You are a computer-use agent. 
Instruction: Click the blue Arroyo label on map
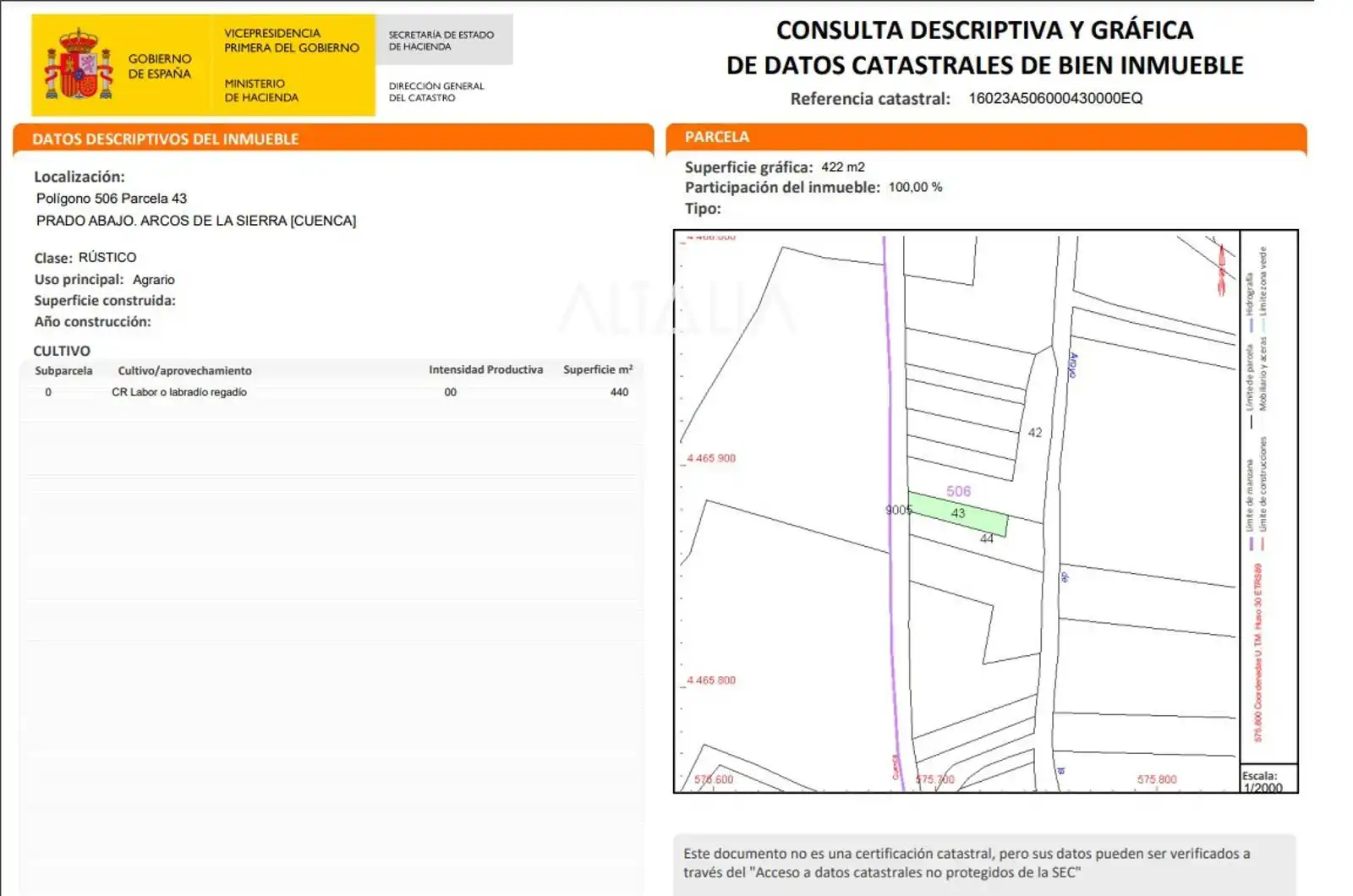tap(1073, 364)
